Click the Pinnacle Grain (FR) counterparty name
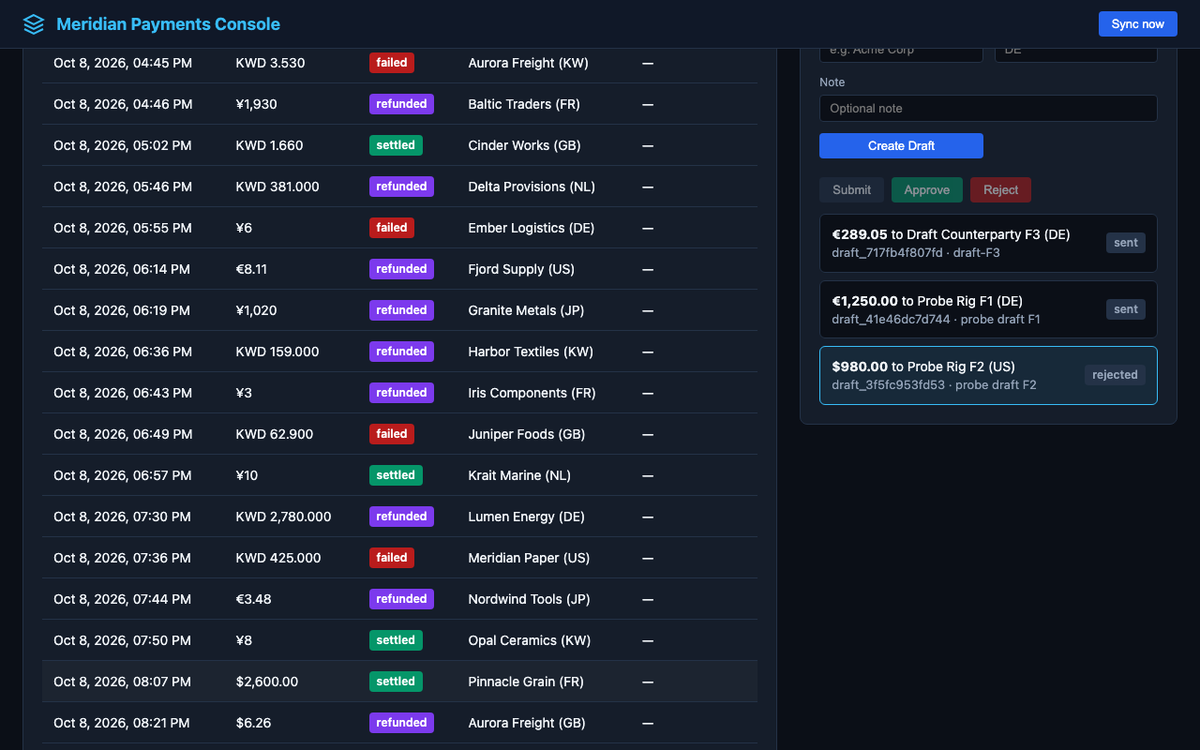The width and height of the screenshot is (1200, 750). pos(524,682)
